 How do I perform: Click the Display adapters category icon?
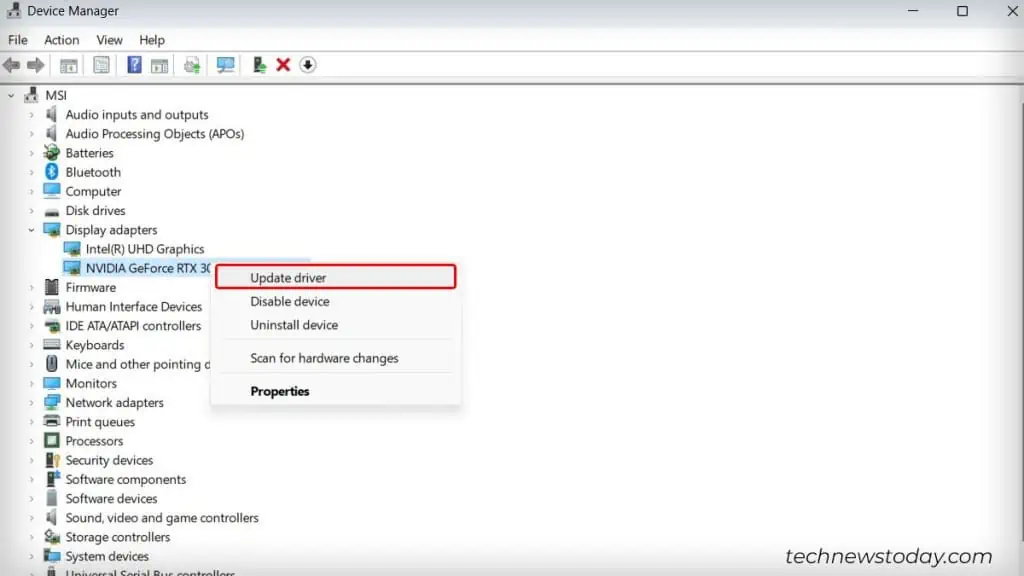coord(52,229)
